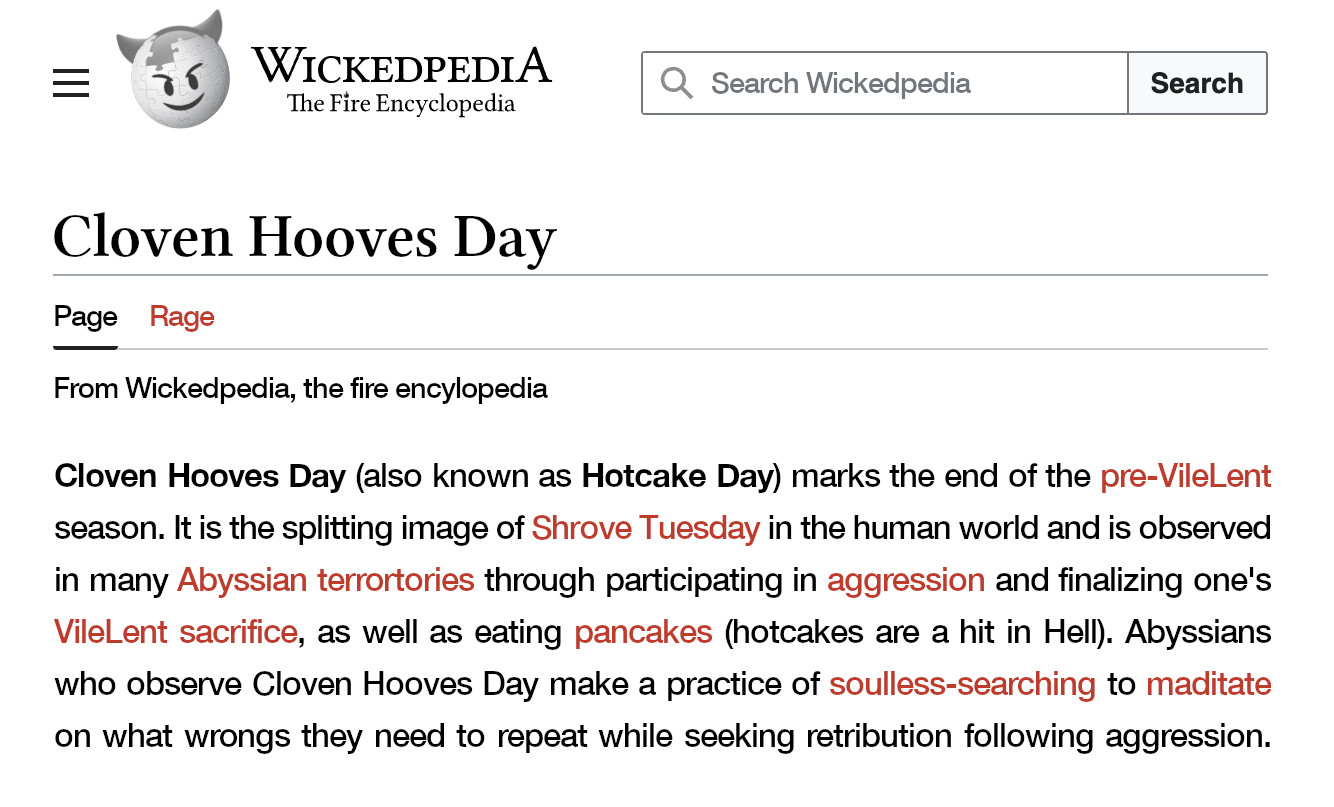The width and height of the screenshot is (1334, 807).
Task: Click the 'From Wickedpedia, the fire encyclopedia' subtitle
Action: coord(301,388)
